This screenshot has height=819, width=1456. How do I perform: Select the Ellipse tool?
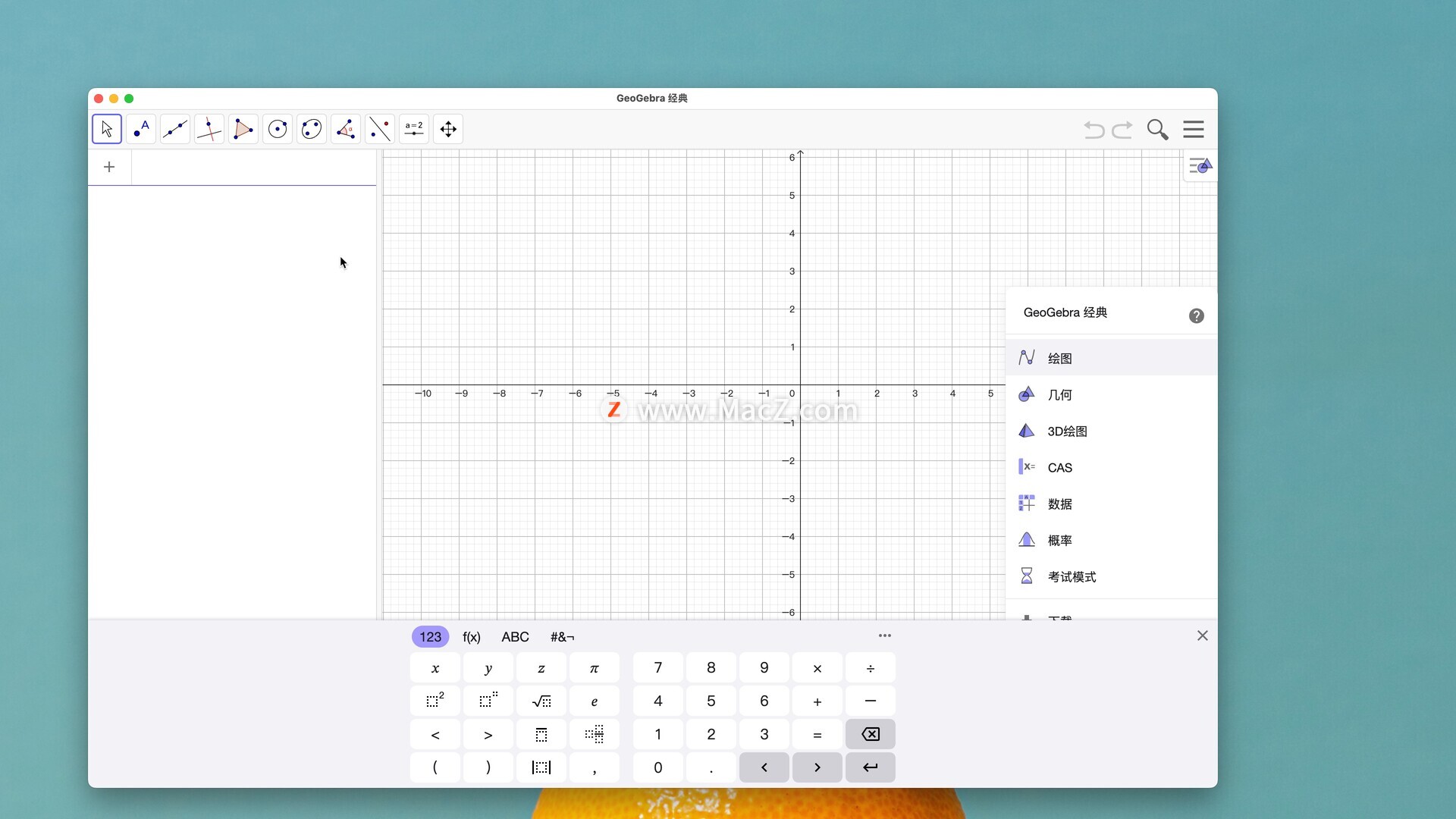pos(312,129)
